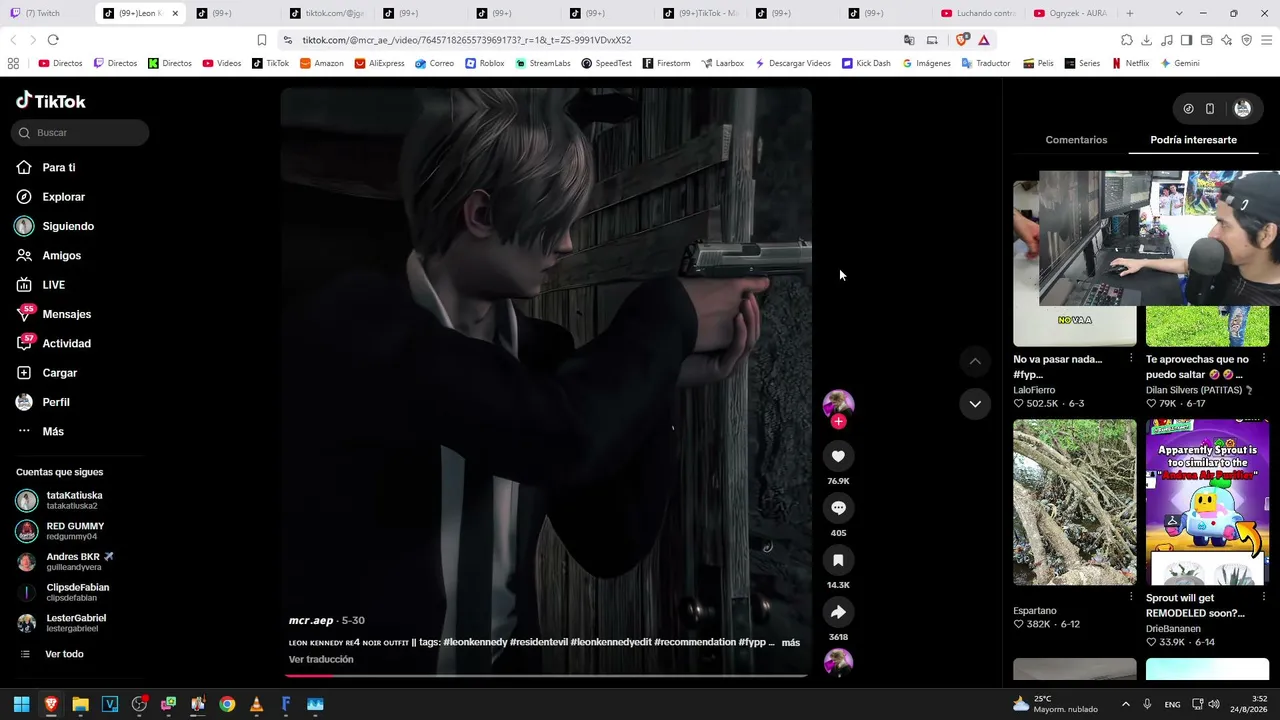The height and width of the screenshot is (720, 1280).
Task: Open the creator avatar beside the video
Action: coord(838,403)
